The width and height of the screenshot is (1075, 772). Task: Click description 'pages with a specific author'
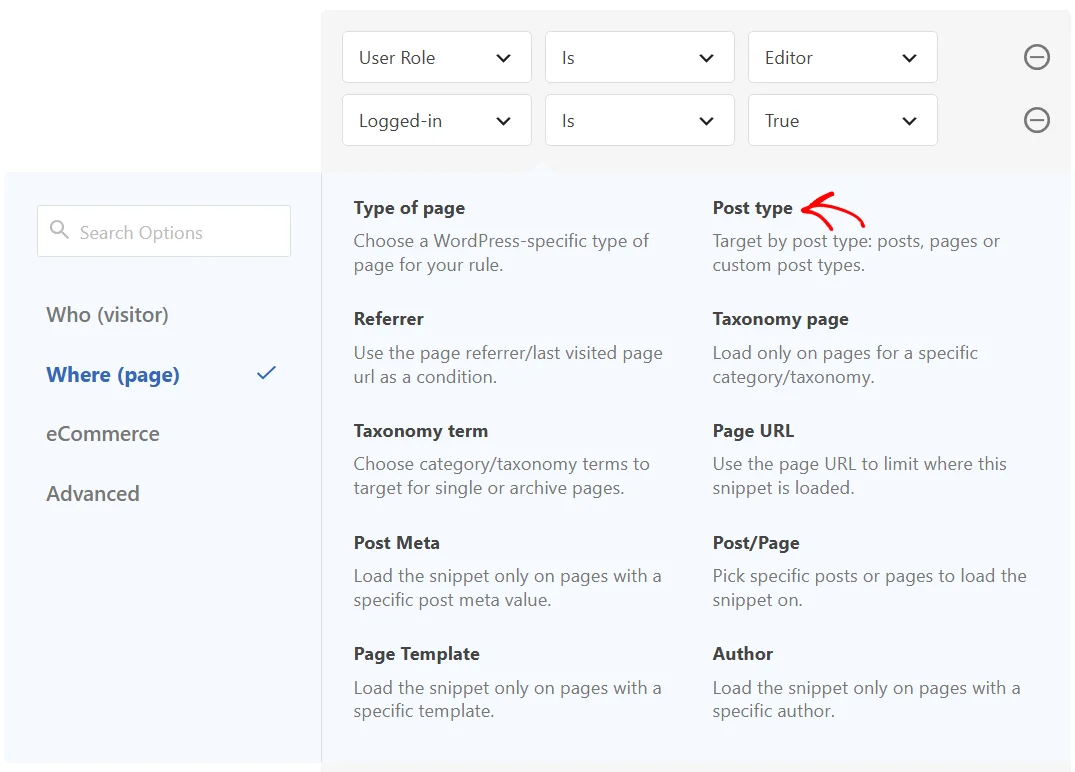coord(866,699)
